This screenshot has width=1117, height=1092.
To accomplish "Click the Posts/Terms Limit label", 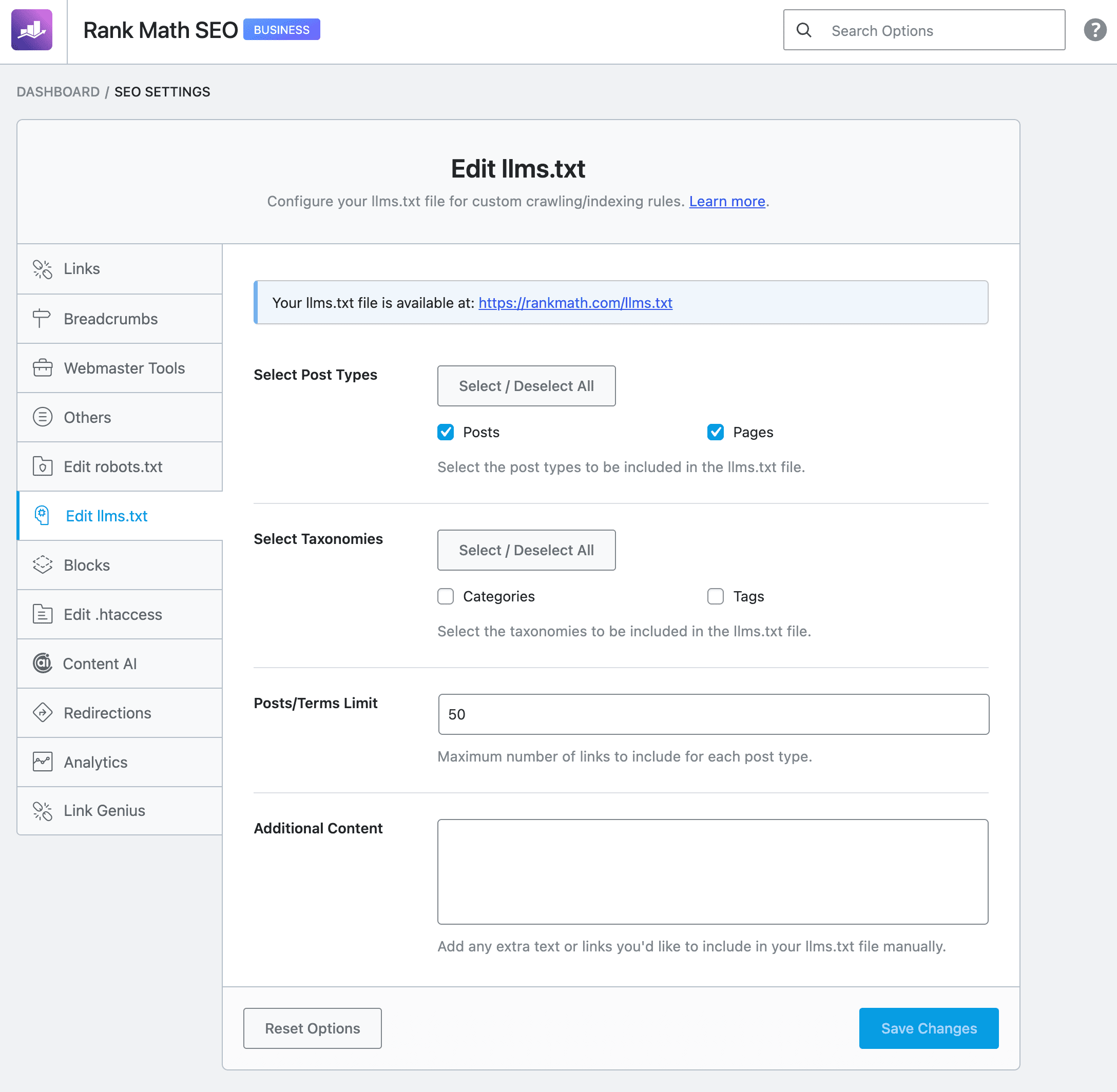I will 316,703.
